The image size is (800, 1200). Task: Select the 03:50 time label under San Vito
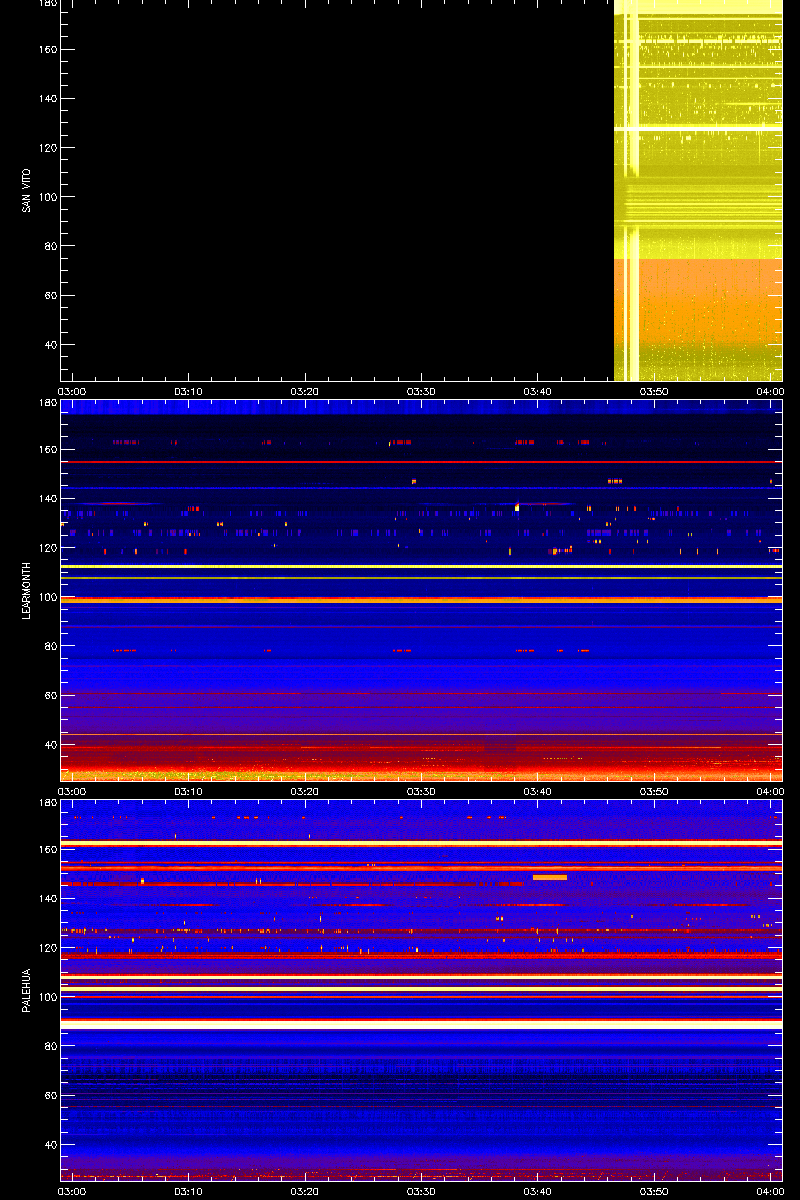654,391
